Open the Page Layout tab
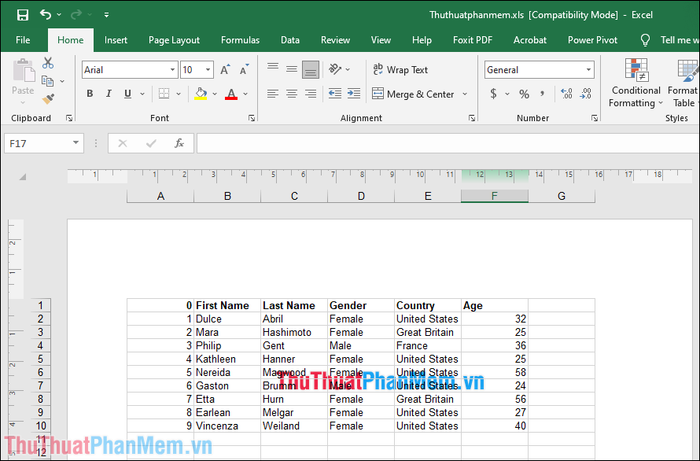This screenshot has height=461, width=700. [x=174, y=40]
